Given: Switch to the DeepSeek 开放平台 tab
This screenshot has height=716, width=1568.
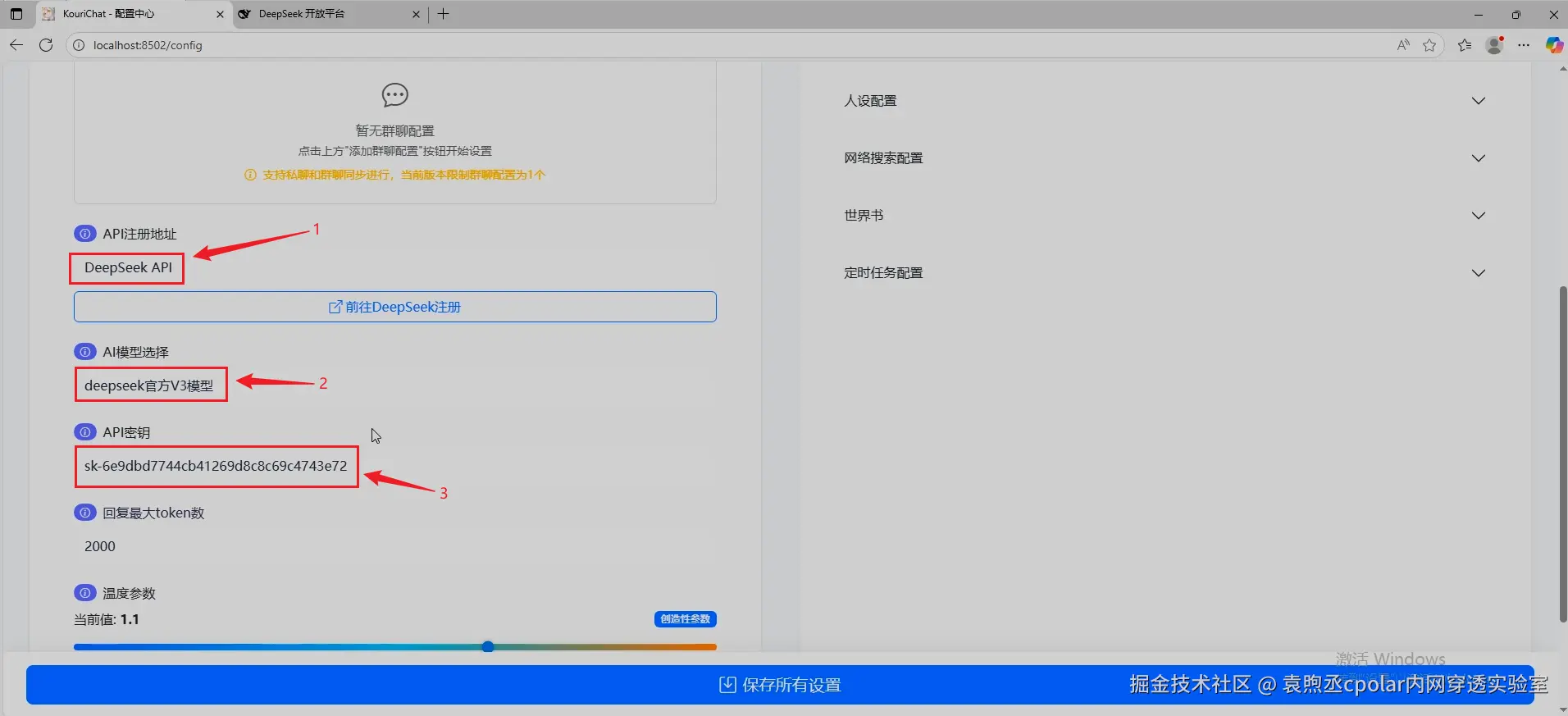Looking at the screenshot, I should pyautogui.click(x=330, y=14).
